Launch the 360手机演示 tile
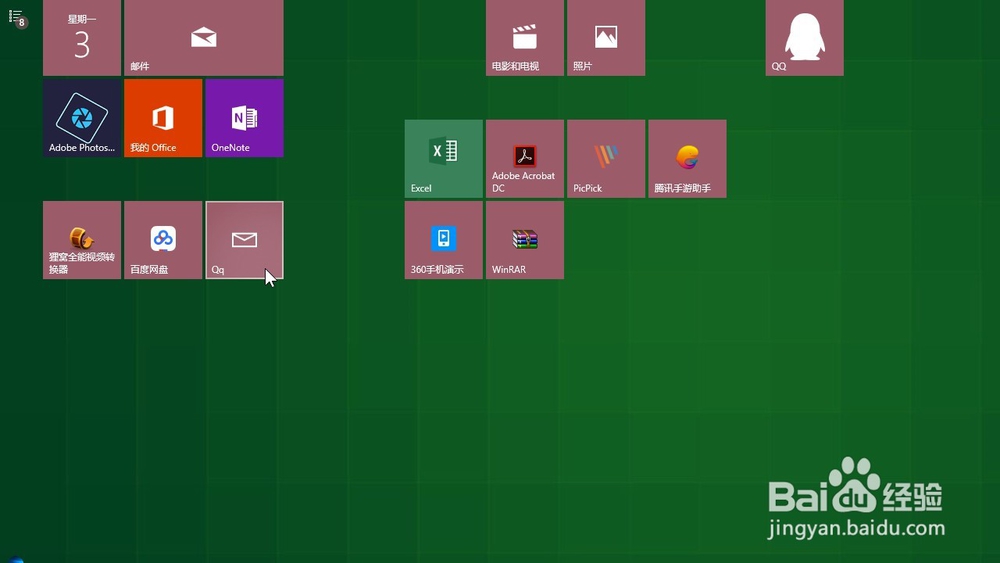This screenshot has width=1000, height=563. click(443, 240)
